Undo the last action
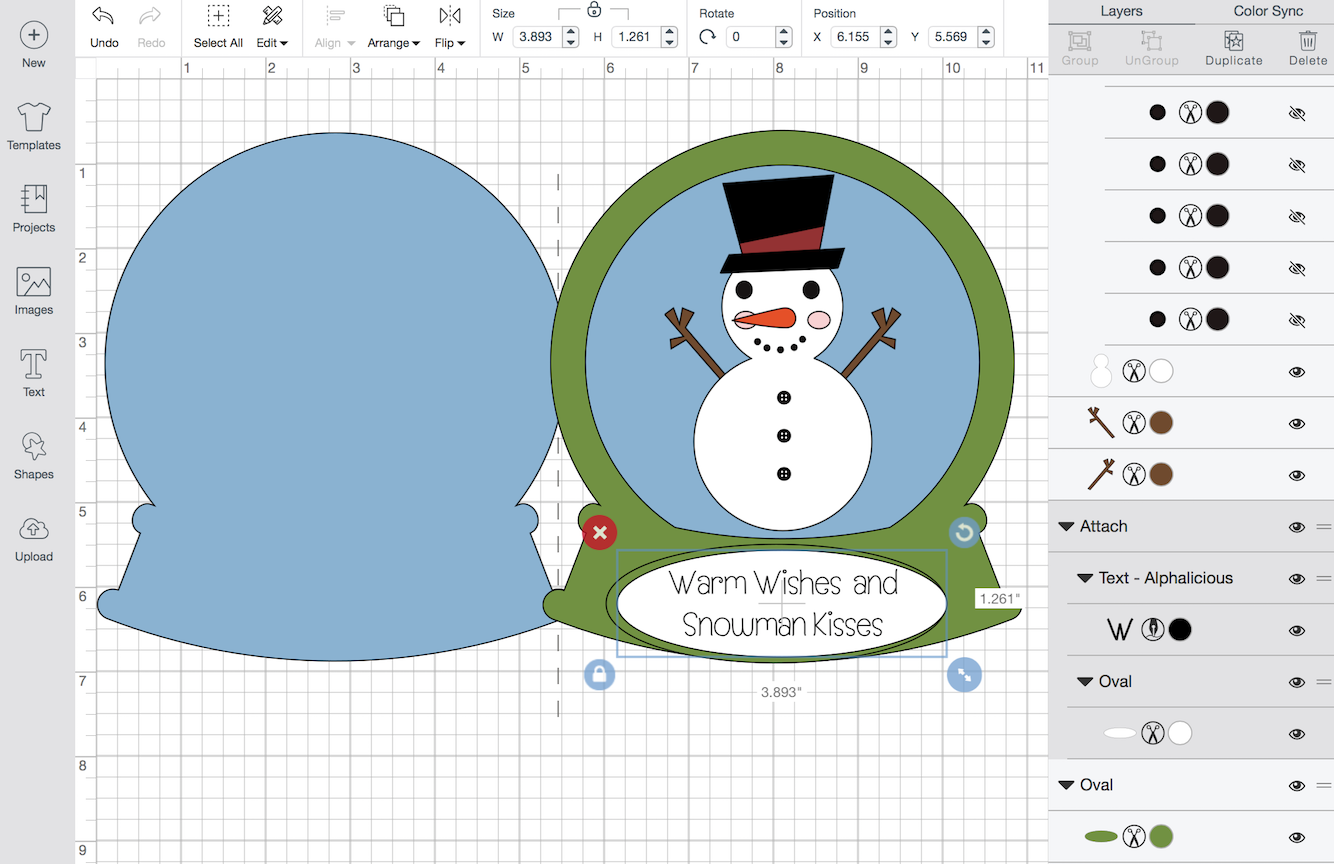The height and width of the screenshot is (864, 1334). pyautogui.click(x=104, y=27)
